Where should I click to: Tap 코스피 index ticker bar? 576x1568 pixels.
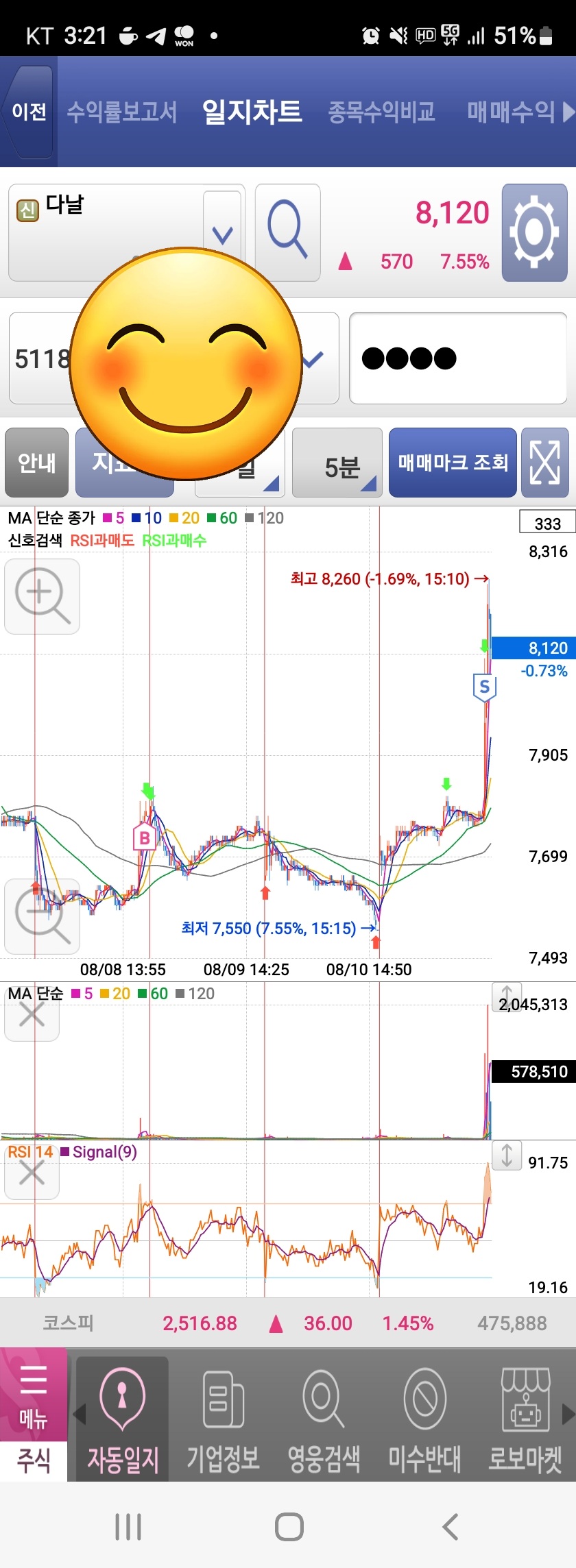coord(288,1323)
